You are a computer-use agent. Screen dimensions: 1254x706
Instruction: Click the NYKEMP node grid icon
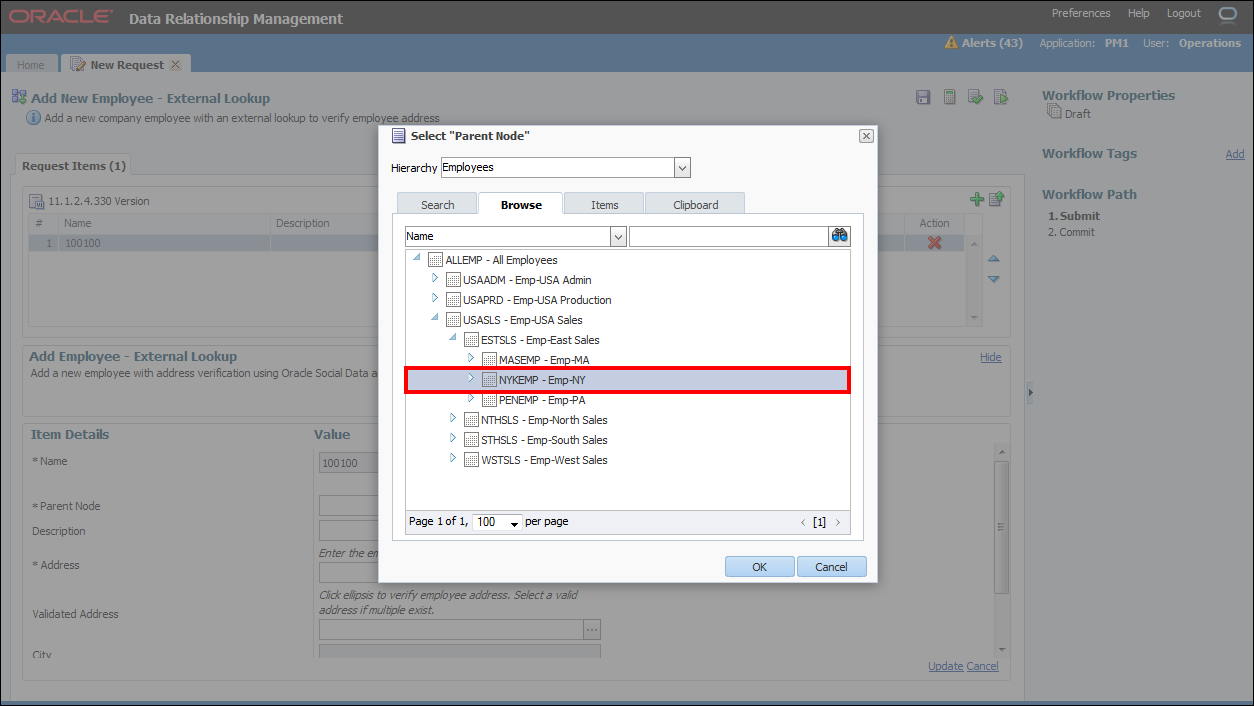point(489,380)
